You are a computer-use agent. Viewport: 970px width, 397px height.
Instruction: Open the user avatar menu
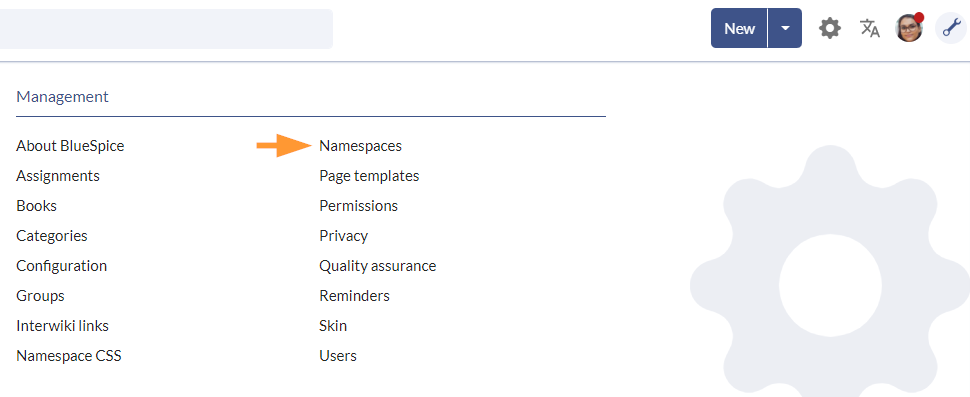909,28
